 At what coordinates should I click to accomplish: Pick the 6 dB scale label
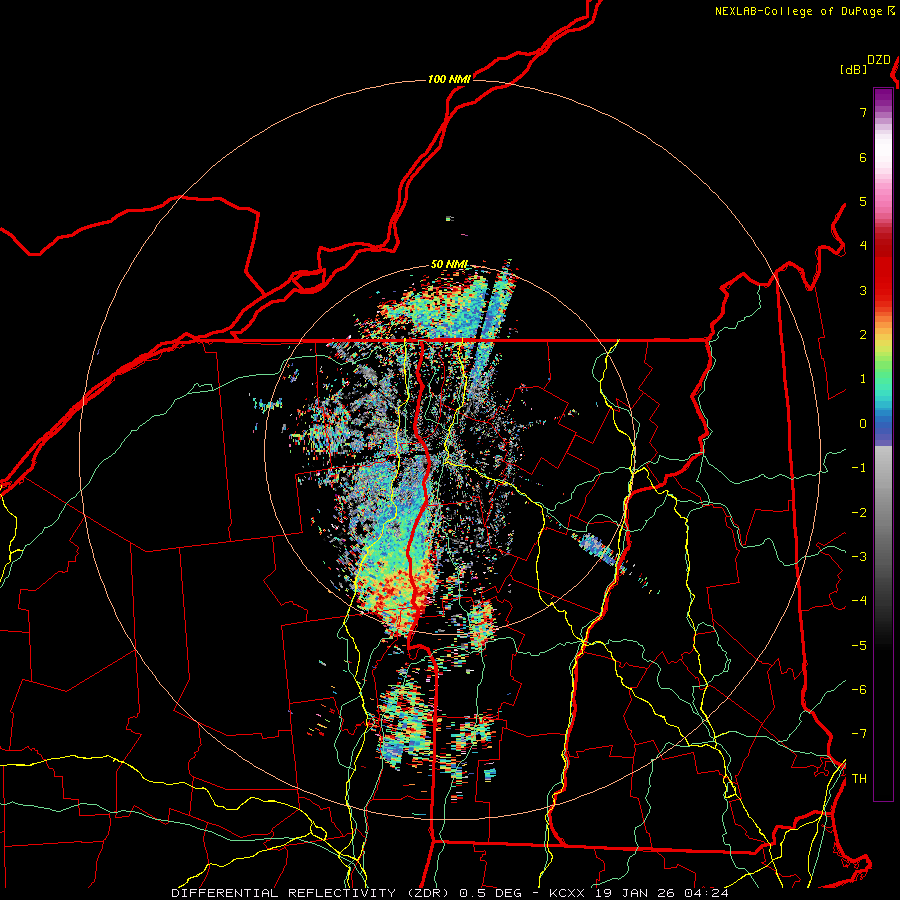tap(863, 157)
